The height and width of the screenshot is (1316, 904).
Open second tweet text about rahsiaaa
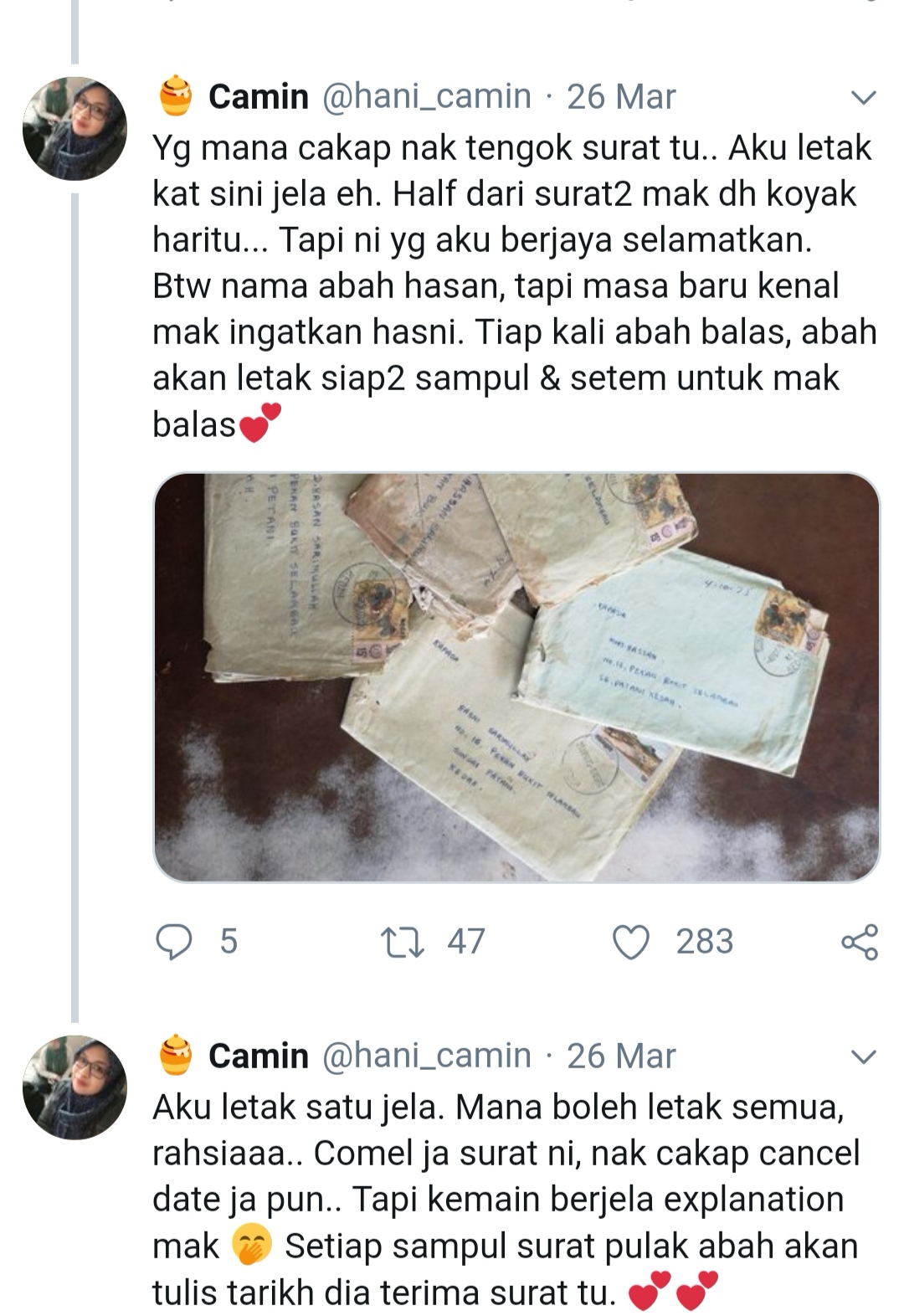506,1200
